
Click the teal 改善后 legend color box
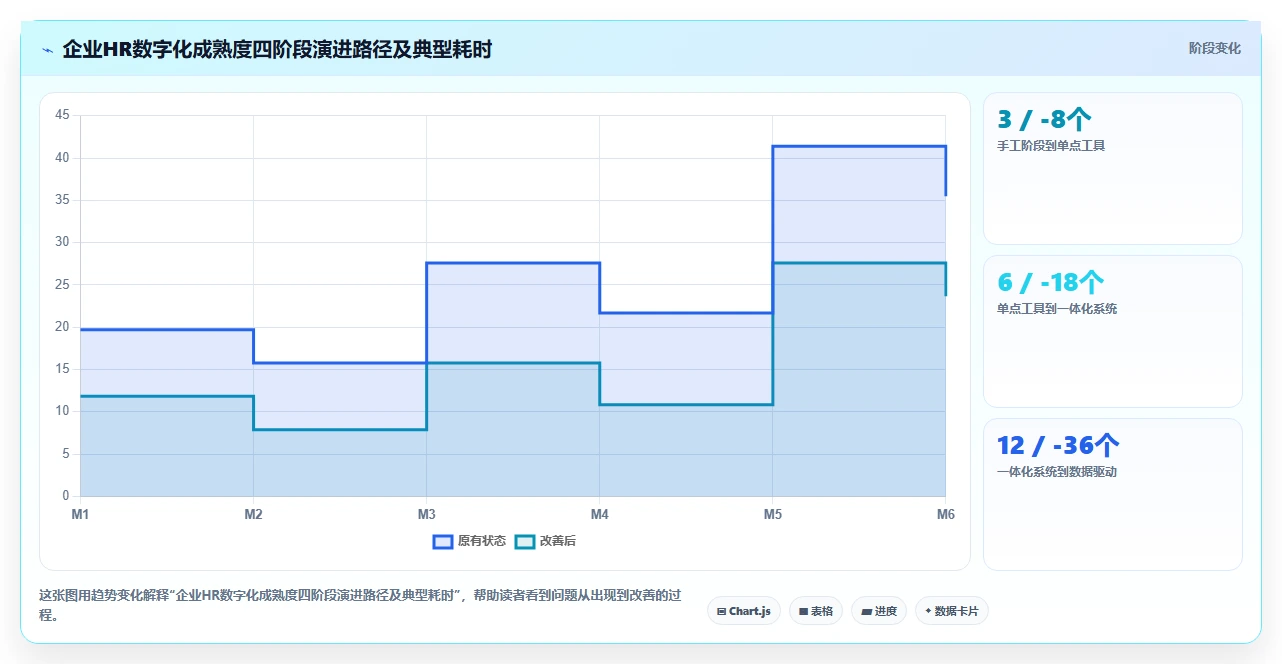tap(524, 541)
